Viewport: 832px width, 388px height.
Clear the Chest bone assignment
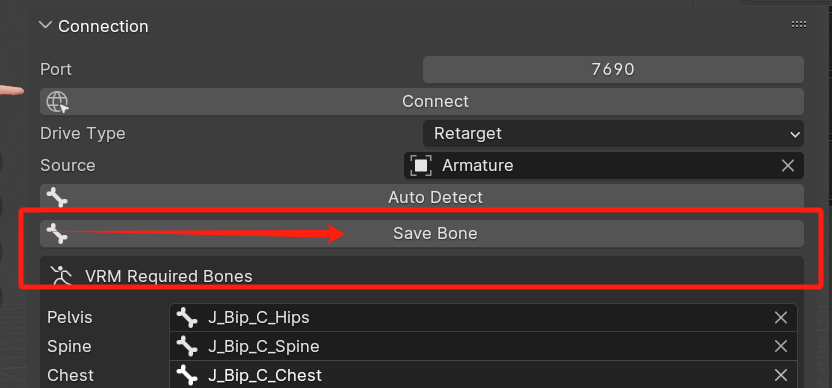click(781, 375)
